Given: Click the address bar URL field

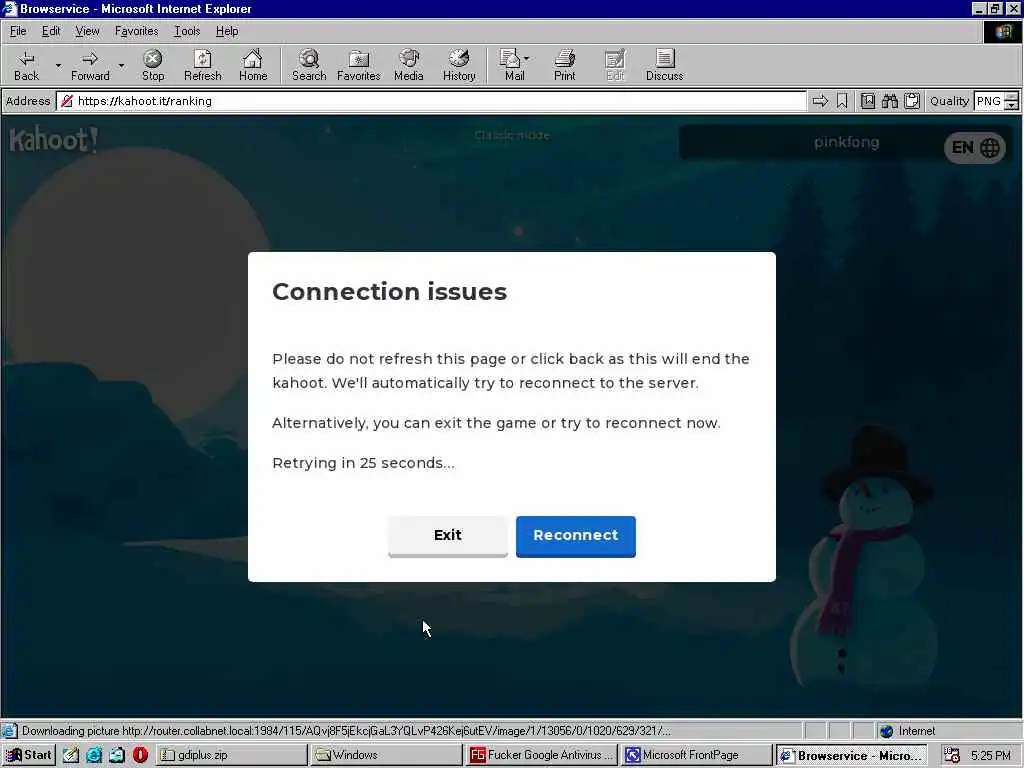Looking at the screenshot, I should point(431,101).
